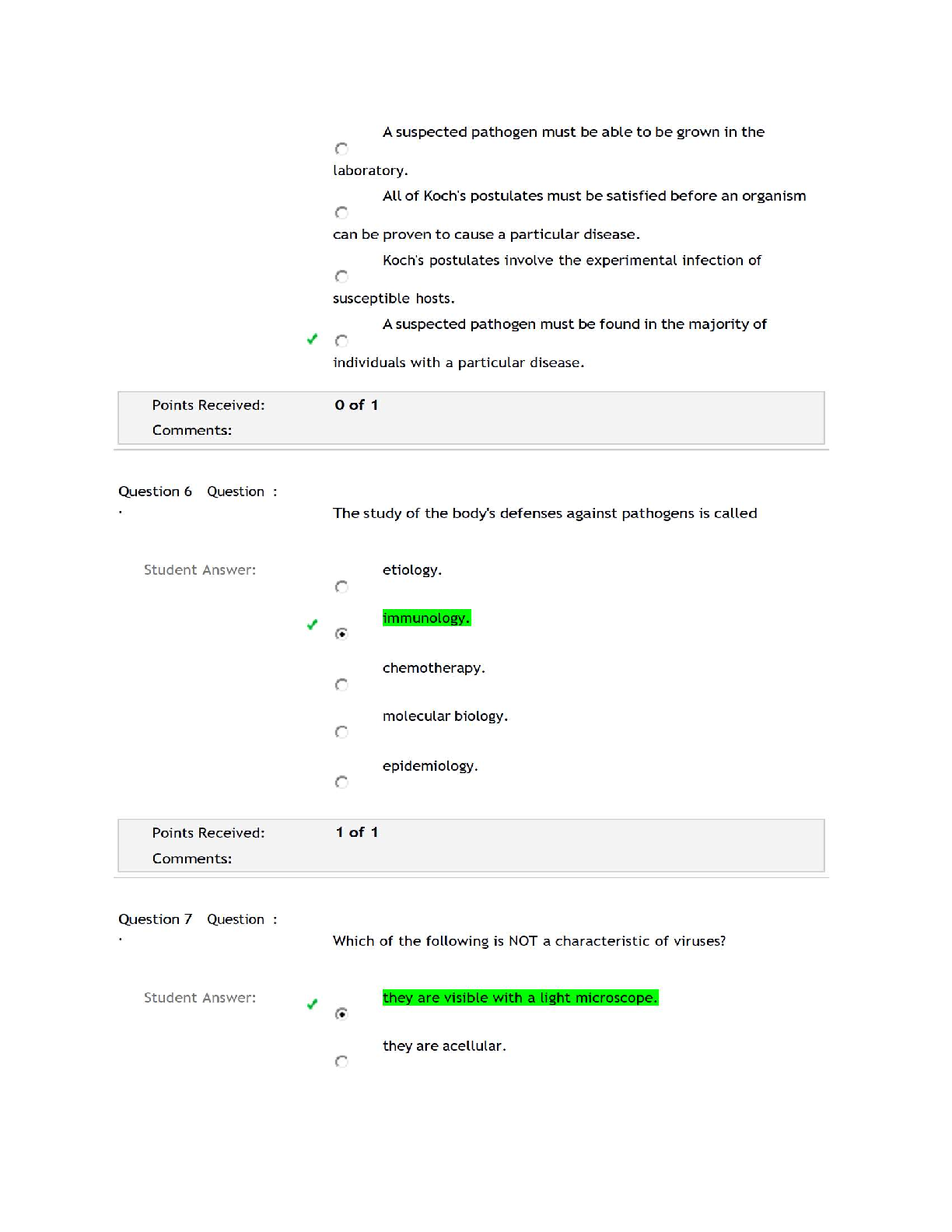The height and width of the screenshot is (1232, 952).
Task: Click selected radio for 'visible with a light microscope'
Action: coord(341,1013)
